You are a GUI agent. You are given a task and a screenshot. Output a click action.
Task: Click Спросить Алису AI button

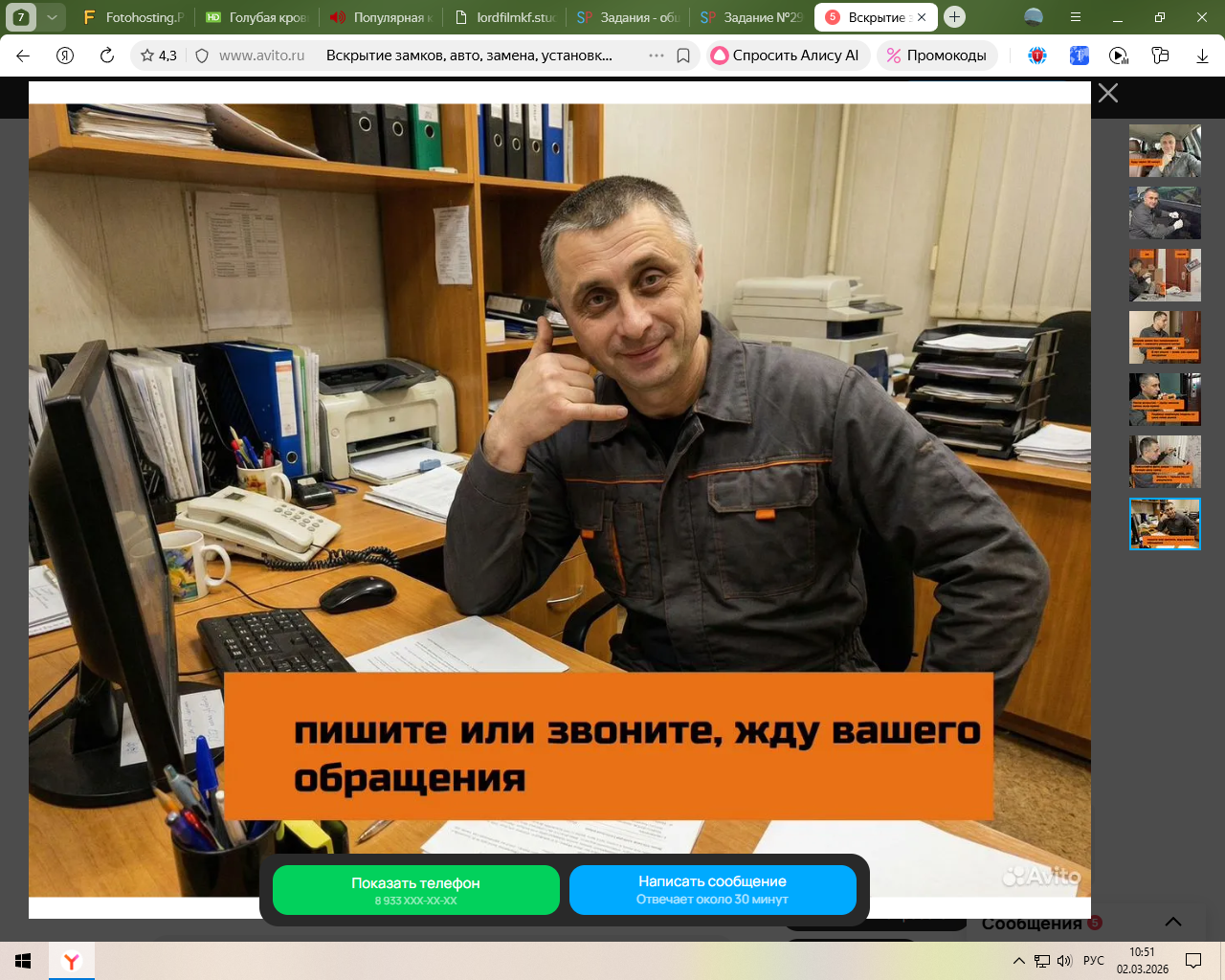(789, 56)
